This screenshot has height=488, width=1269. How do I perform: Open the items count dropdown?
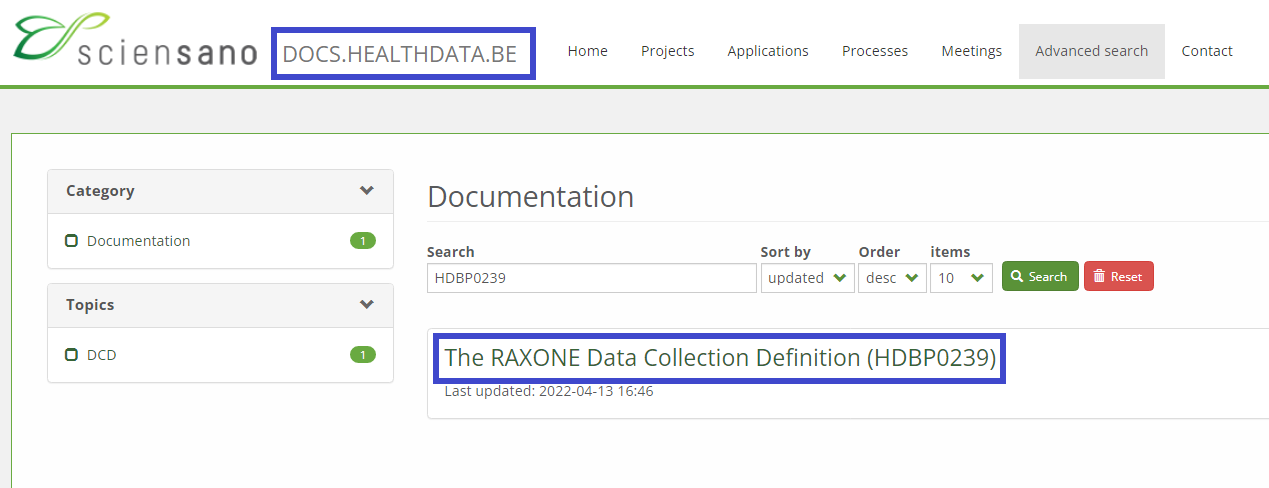pos(961,278)
